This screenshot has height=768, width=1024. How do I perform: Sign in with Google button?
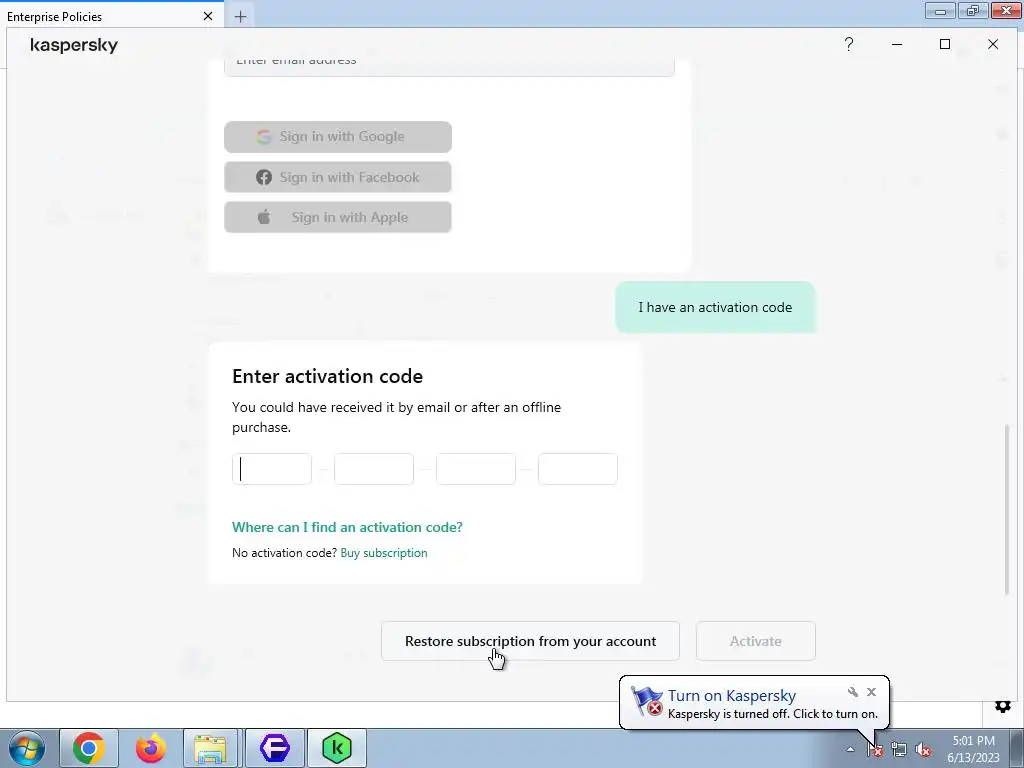(x=338, y=136)
